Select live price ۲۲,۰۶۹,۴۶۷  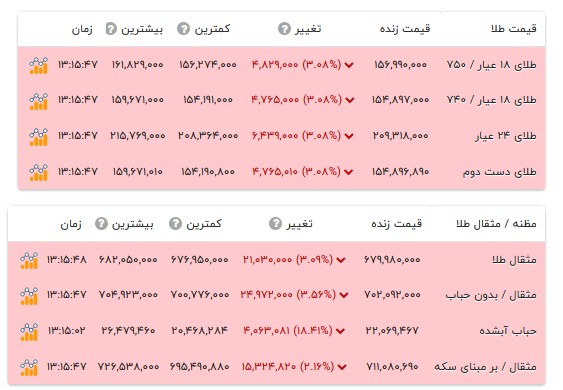[392, 330]
